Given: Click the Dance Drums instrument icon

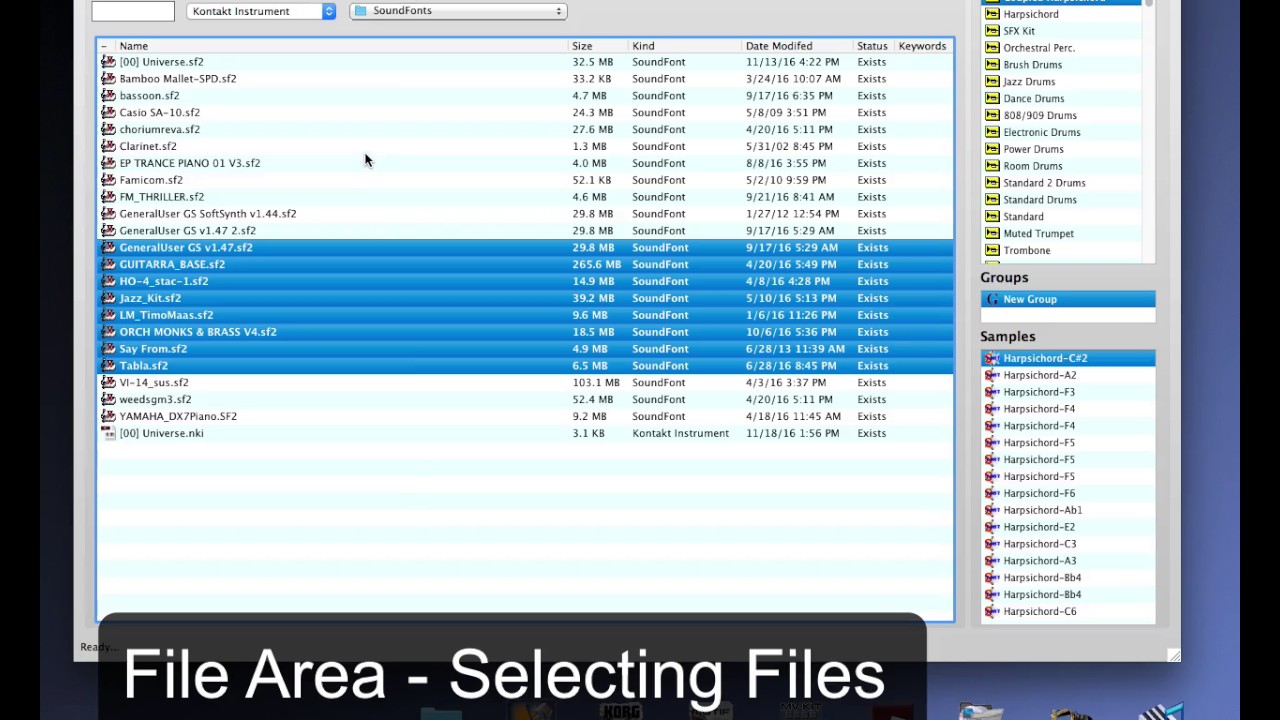Looking at the screenshot, I should coord(992,99).
